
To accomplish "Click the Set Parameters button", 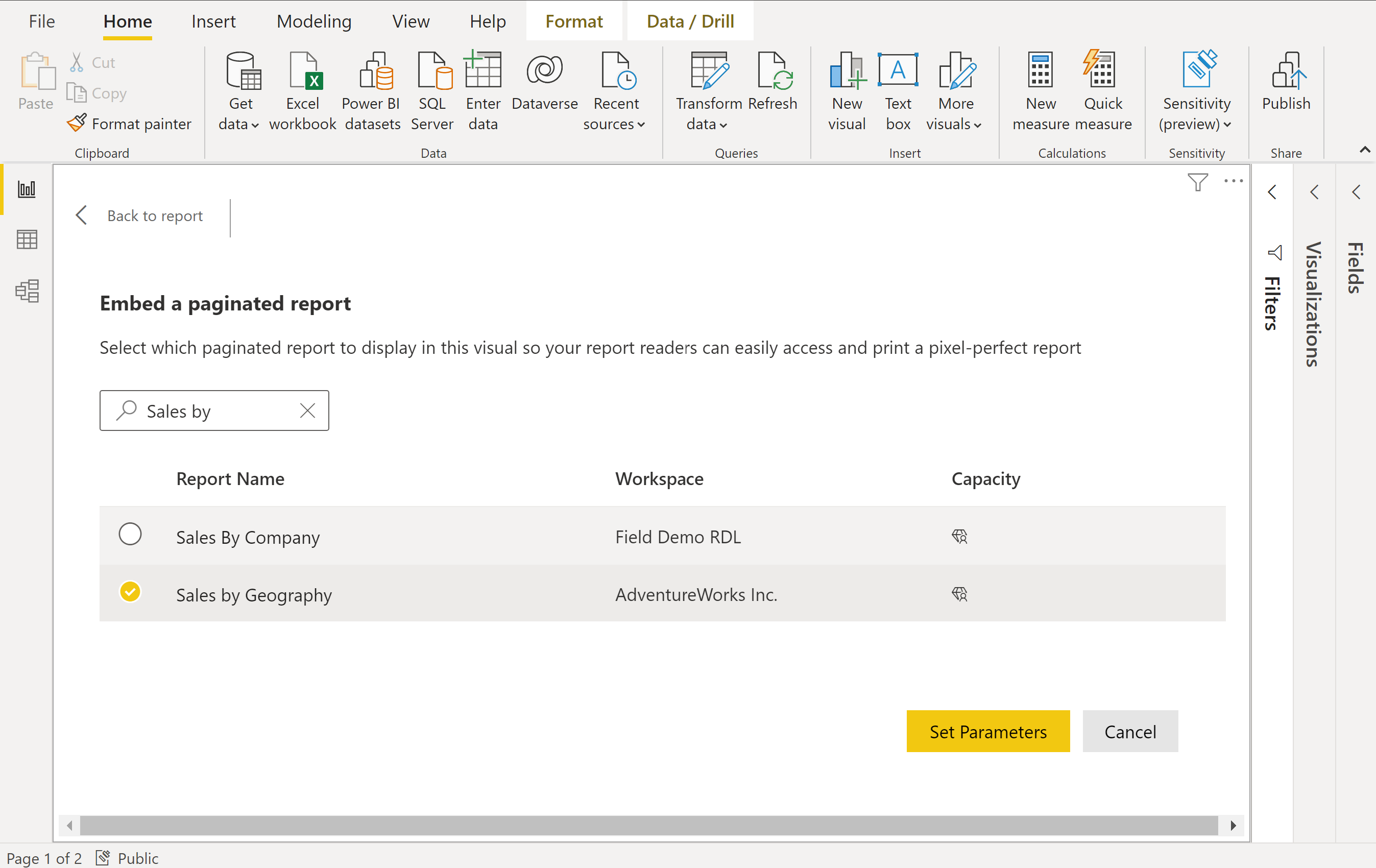I will 988,731.
